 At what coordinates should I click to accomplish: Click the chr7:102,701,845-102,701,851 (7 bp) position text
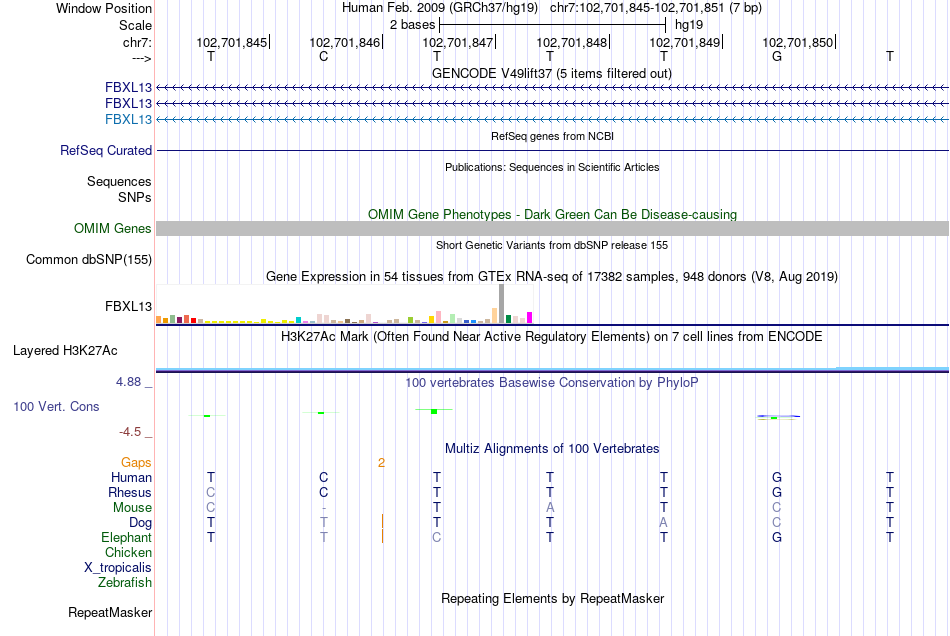[656, 8]
